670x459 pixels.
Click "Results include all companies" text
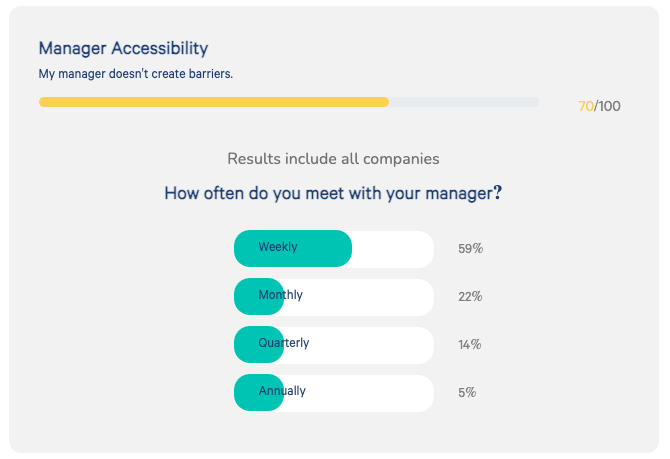(333, 158)
